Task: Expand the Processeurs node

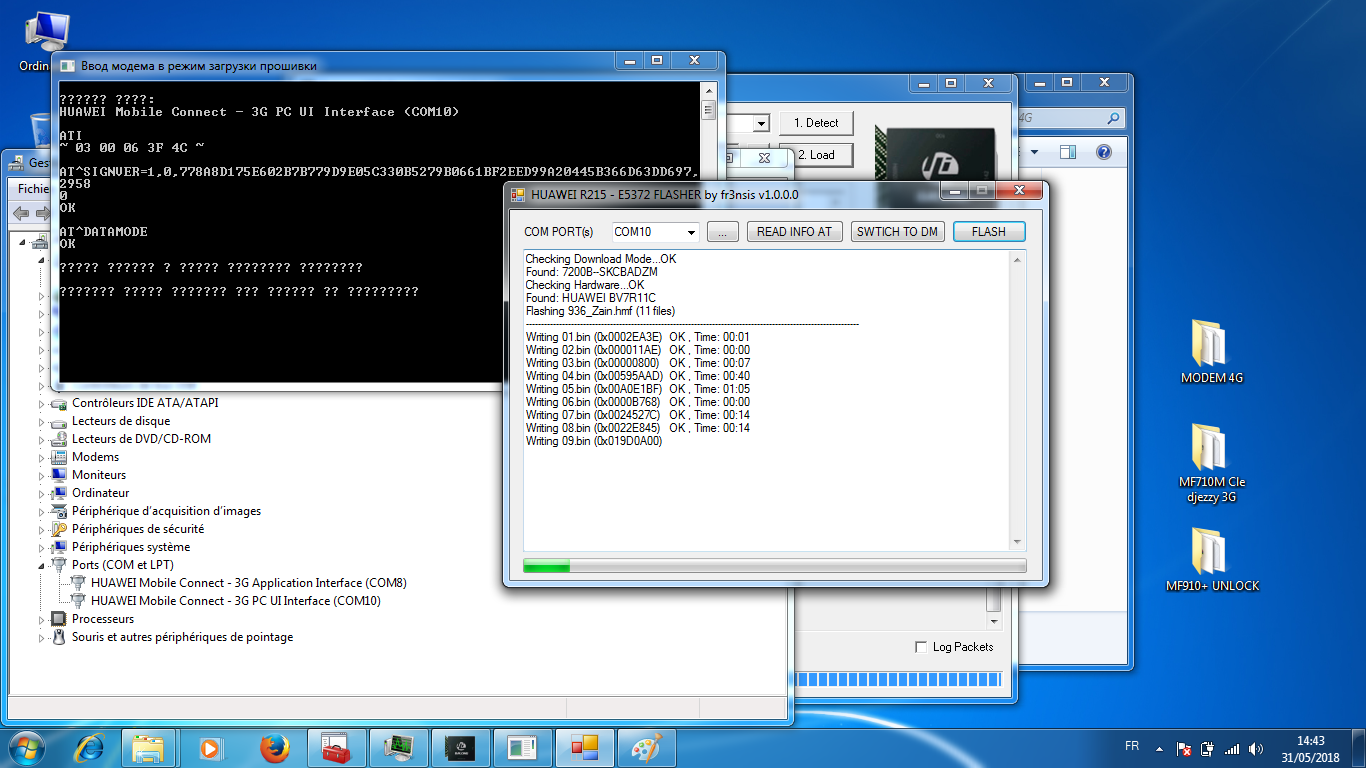Action: coord(42,619)
